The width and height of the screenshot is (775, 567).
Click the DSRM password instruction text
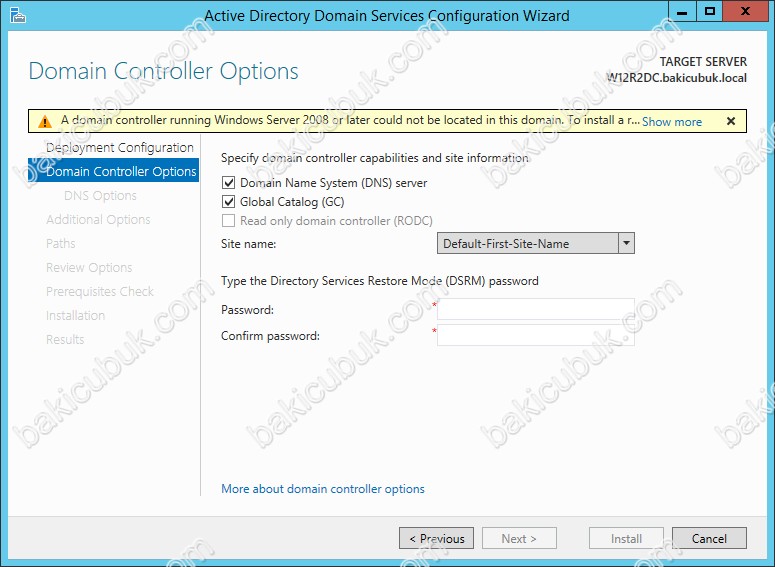(x=380, y=281)
